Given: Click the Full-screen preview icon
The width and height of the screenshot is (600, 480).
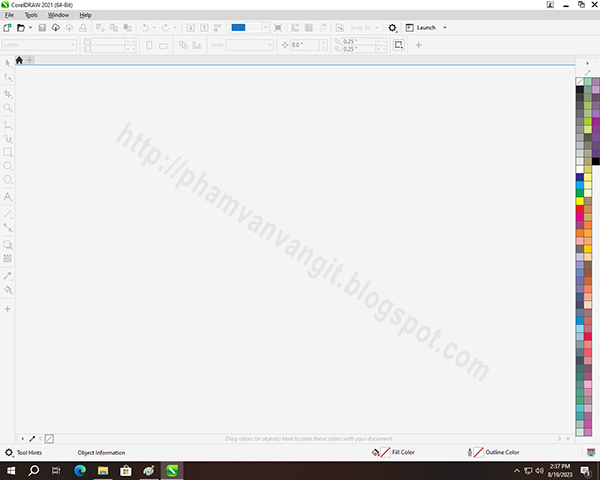Looking at the screenshot, I should [278, 28].
